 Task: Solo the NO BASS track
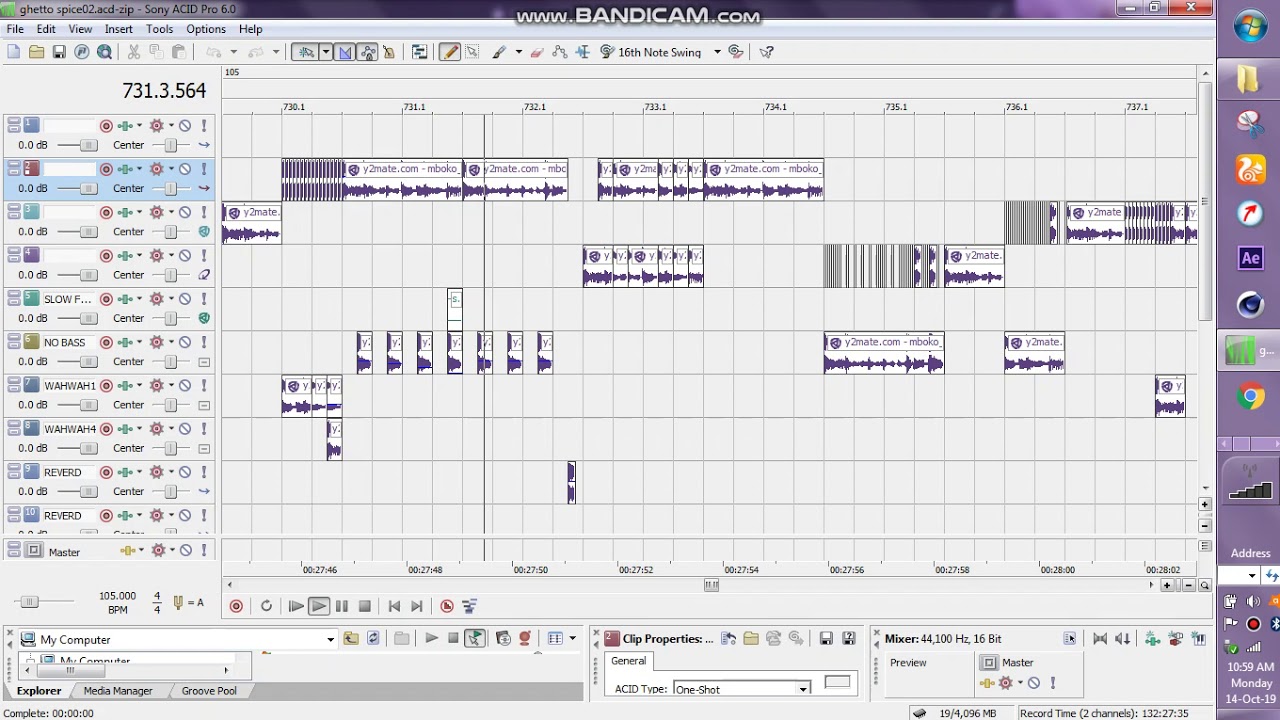[204, 342]
